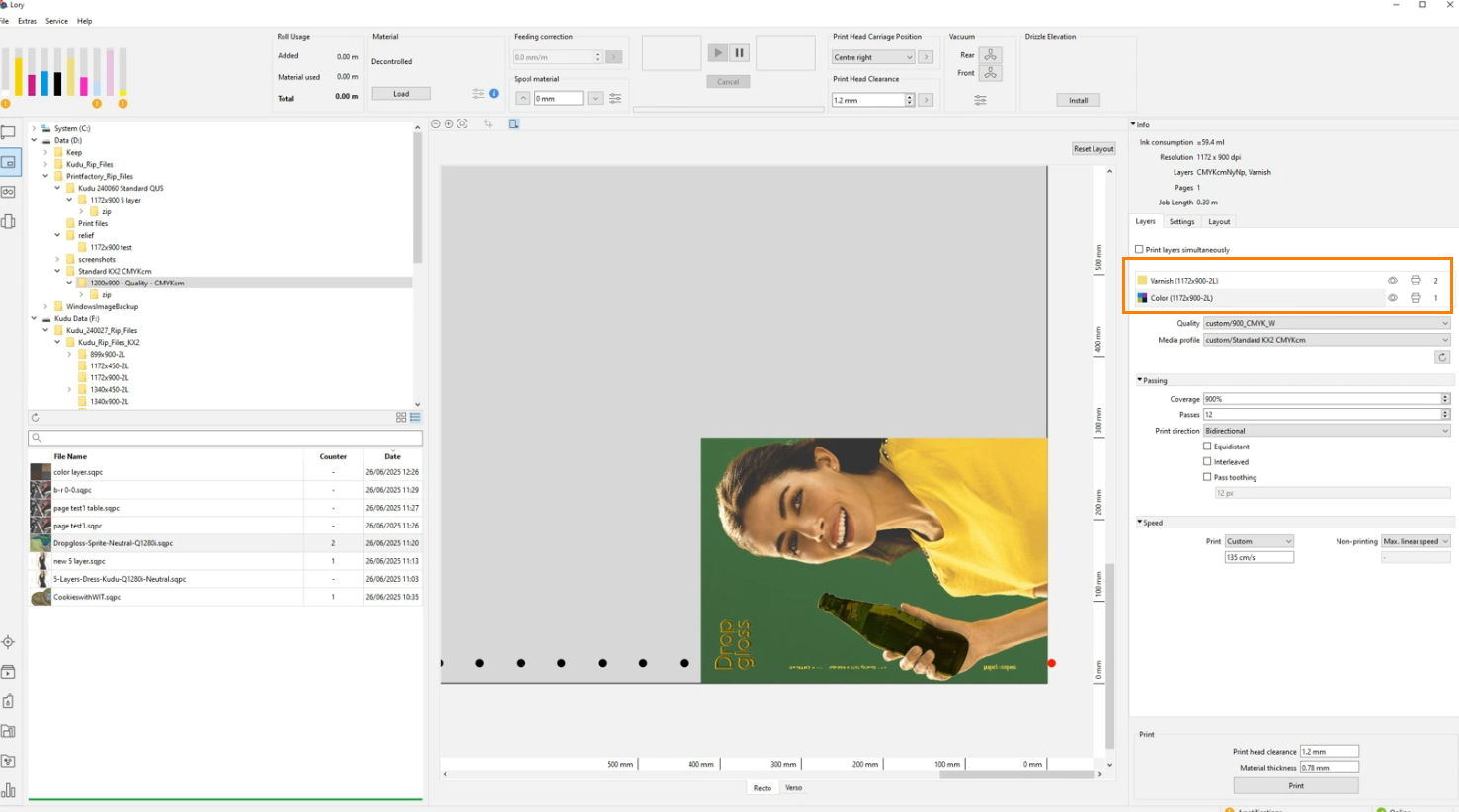
Task: Open Print Head Carriage Position dropdown
Action: [x=873, y=57]
